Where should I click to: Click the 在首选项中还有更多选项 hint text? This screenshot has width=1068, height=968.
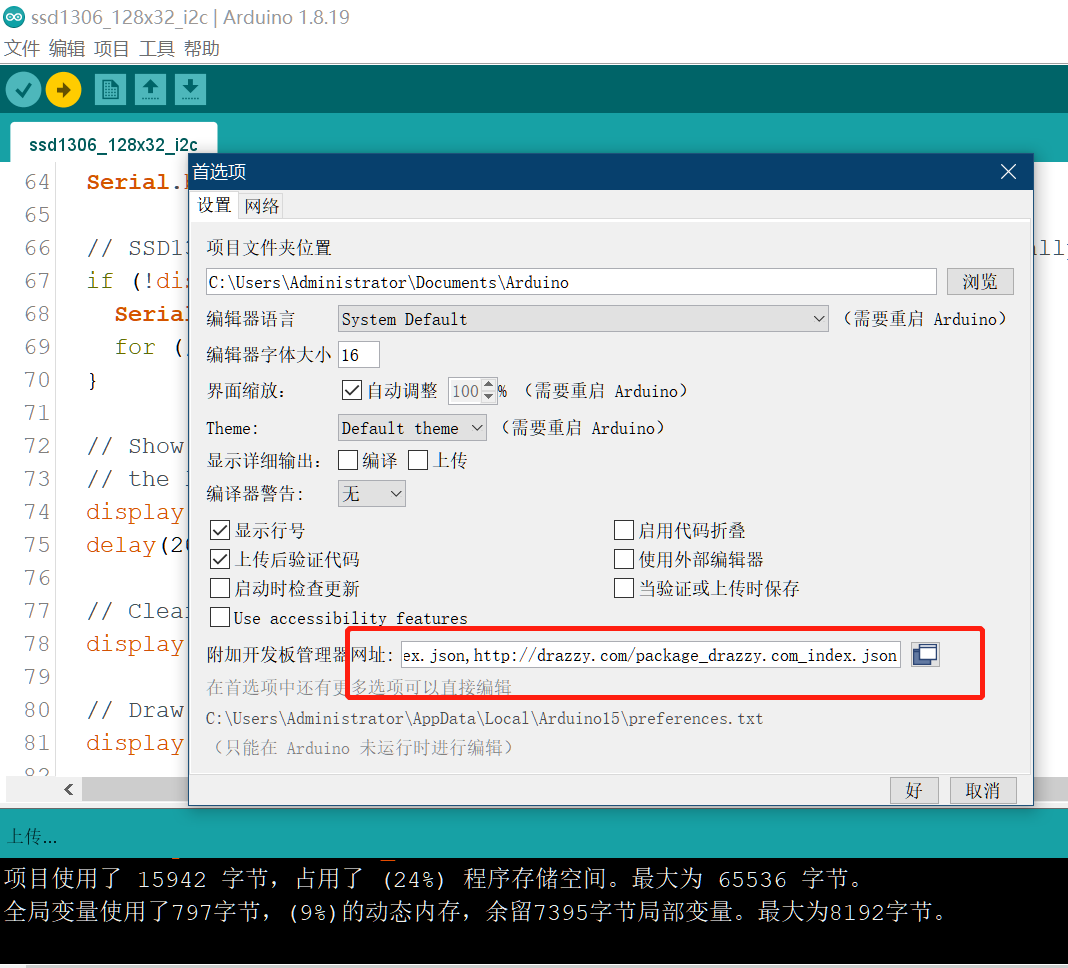pyautogui.click(x=359, y=687)
